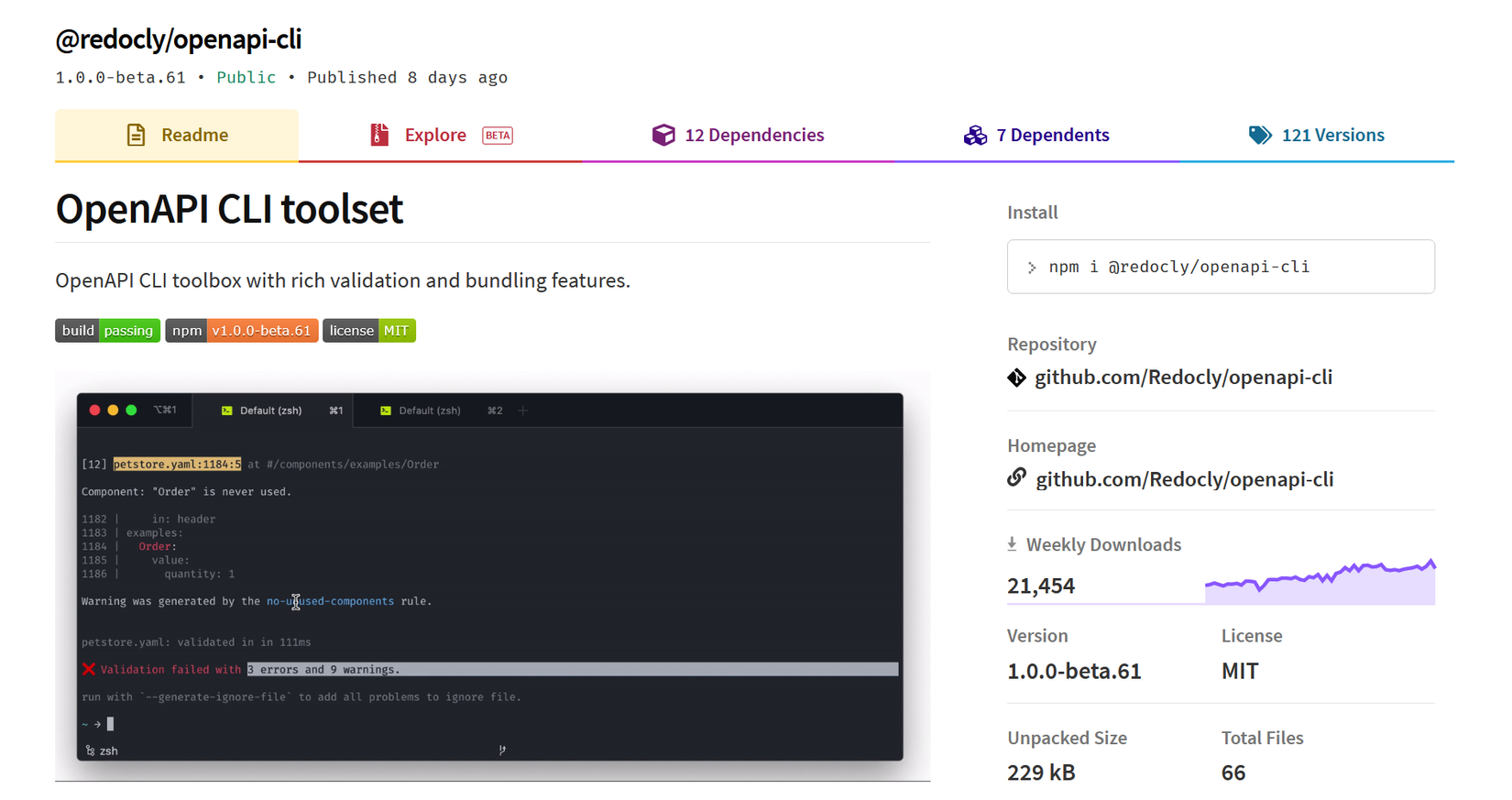The image size is (1512, 800).
Task: View the 7 Dependents tab
Action: (x=1036, y=135)
